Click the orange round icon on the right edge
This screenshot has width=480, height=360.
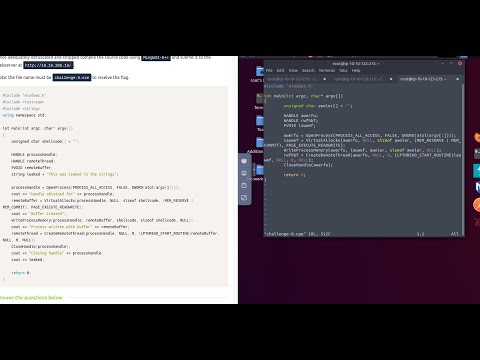477,204
